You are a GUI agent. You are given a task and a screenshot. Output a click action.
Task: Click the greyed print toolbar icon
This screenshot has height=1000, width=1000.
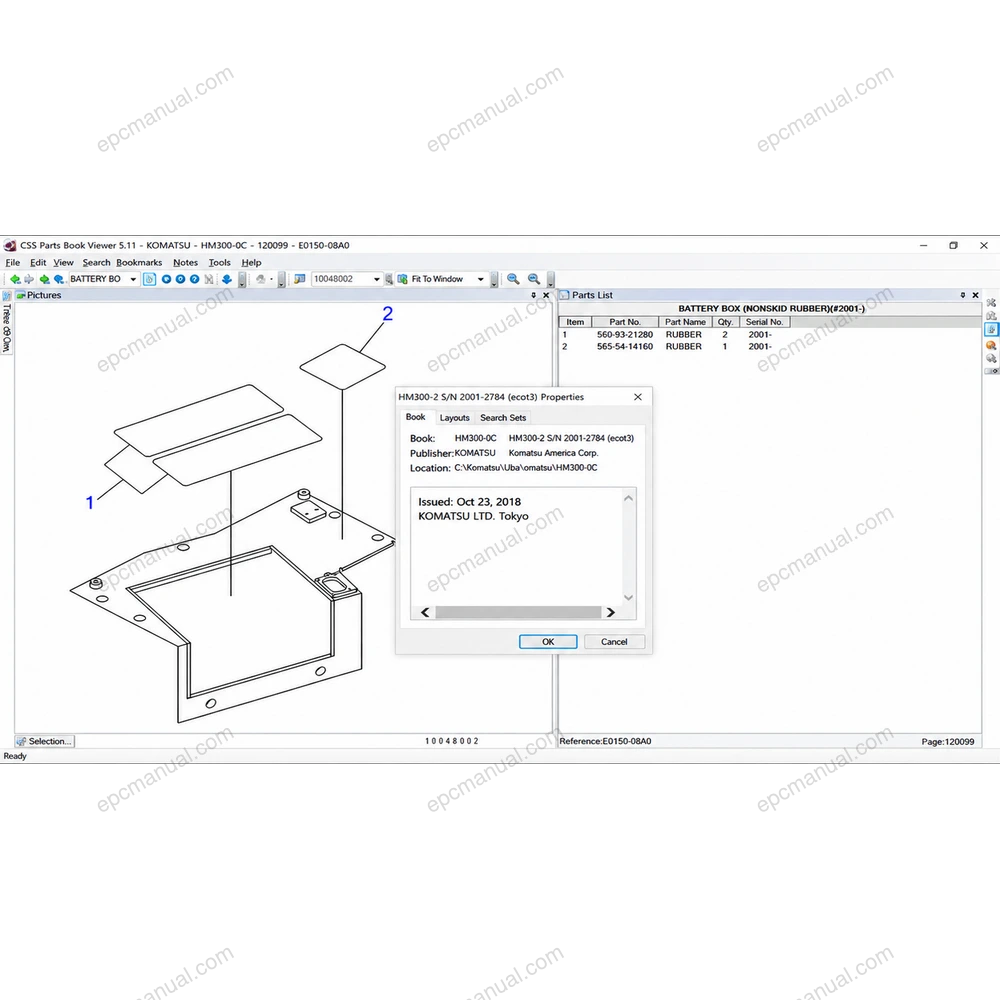(x=260, y=279)
